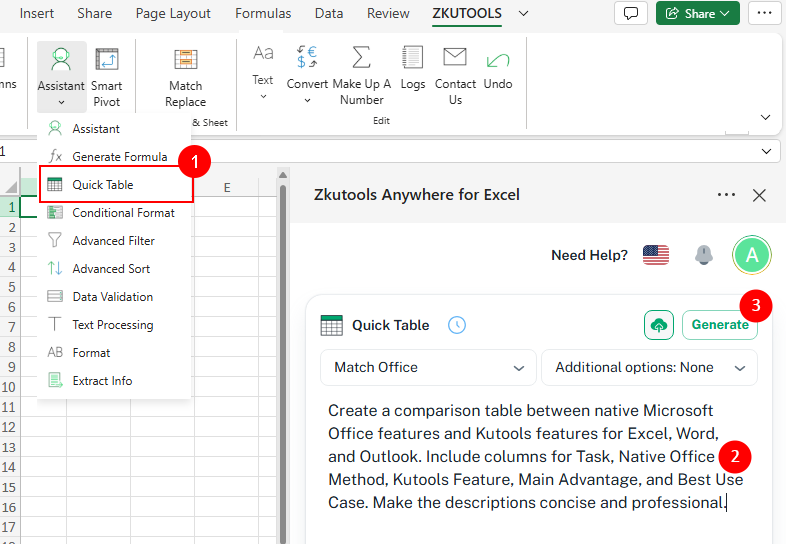The image size is (786, 544).
Task: Click the US flag language icon
Action: (x=656, y=255)
